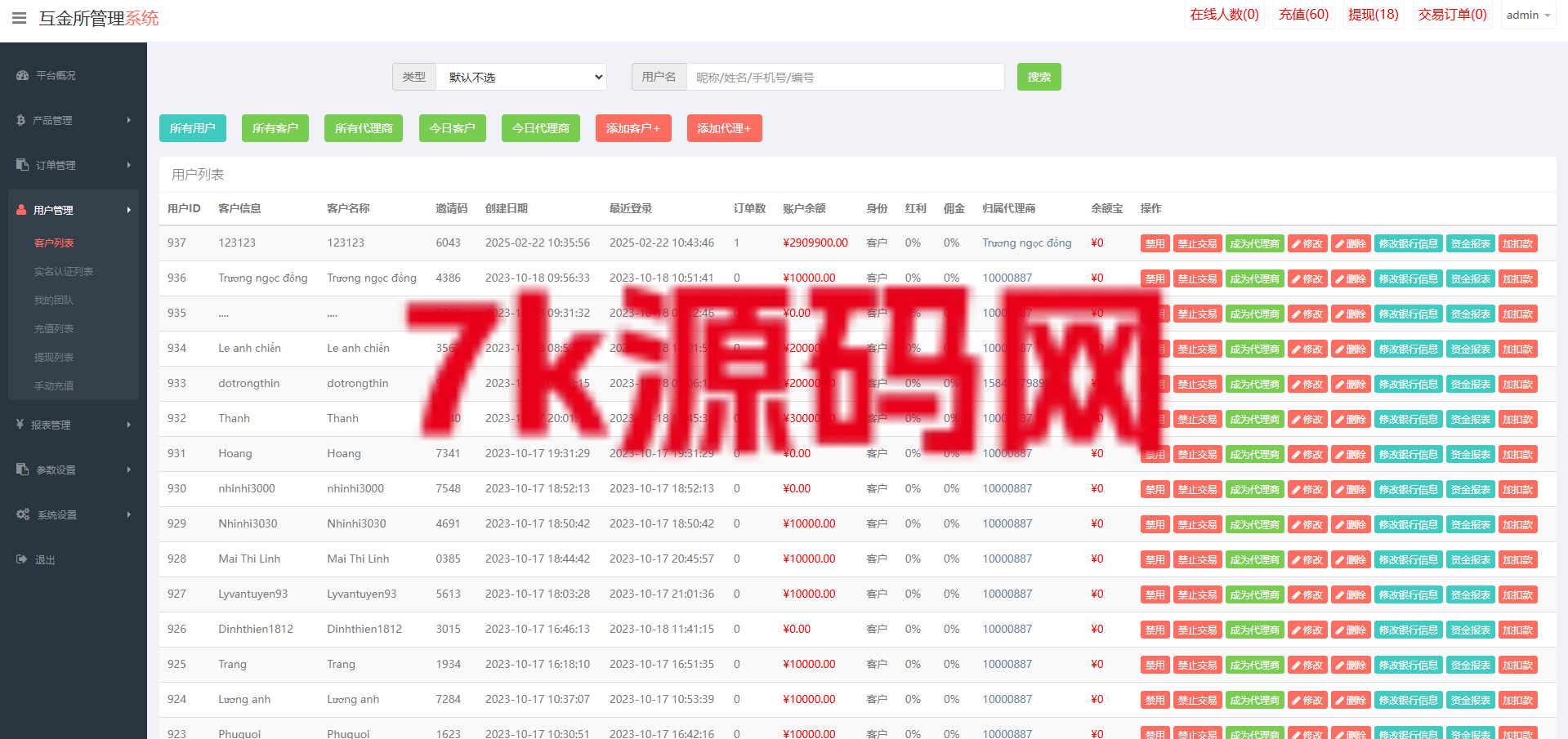Click pencil 删除 for user 925
This screenshot has height=739, width=1568.
(x=1351, y=665)
